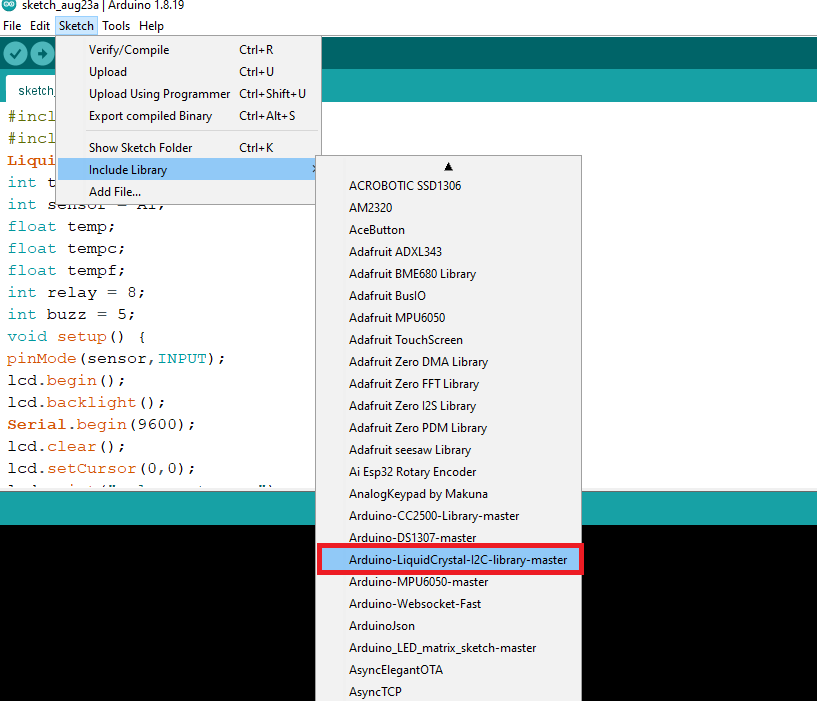The image size is (817, 701).
Task: Choose Add File... menu entry
Action: click(x=187, y=192)
